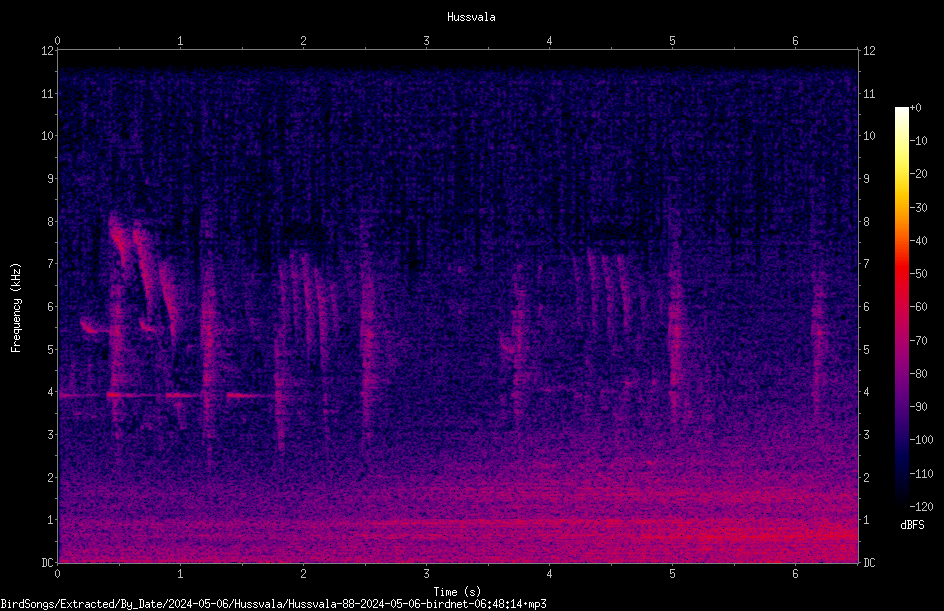Click the 4 kHz tick on right axis
This screenshot has width=944, height=611.
tap(866, 392)
